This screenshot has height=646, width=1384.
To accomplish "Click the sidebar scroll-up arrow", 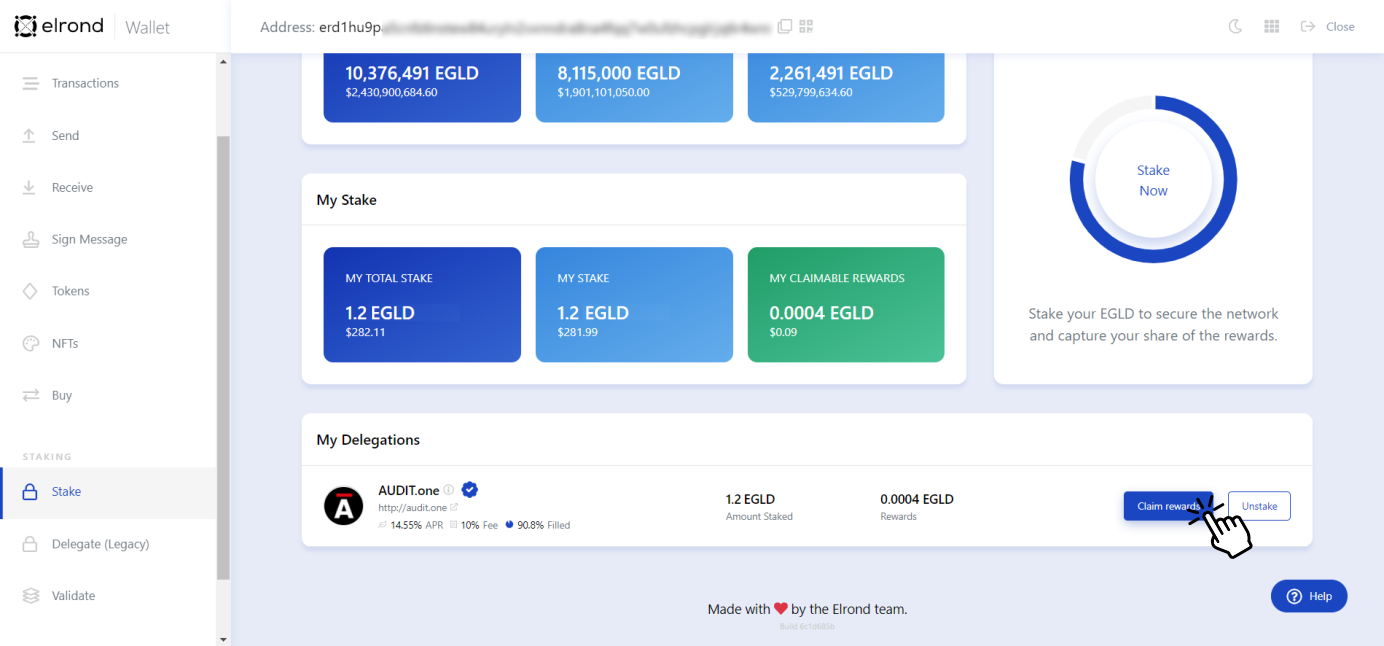I will (223, 62).
